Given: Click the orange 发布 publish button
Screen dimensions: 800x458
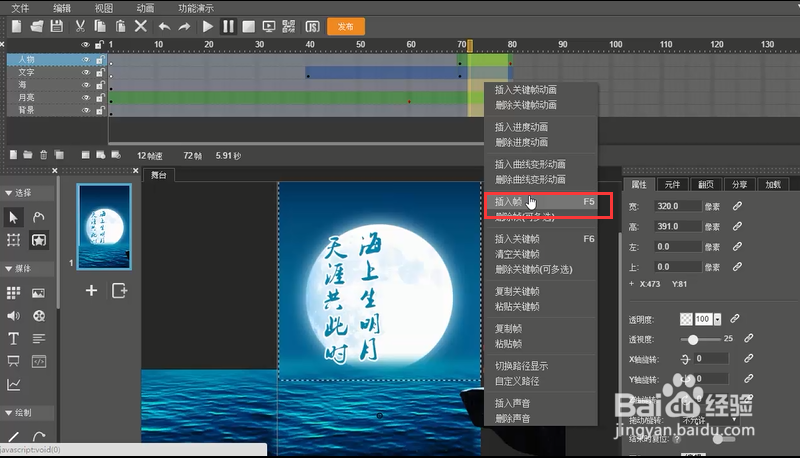Looking at the screenshot, I should pos(346,27).
